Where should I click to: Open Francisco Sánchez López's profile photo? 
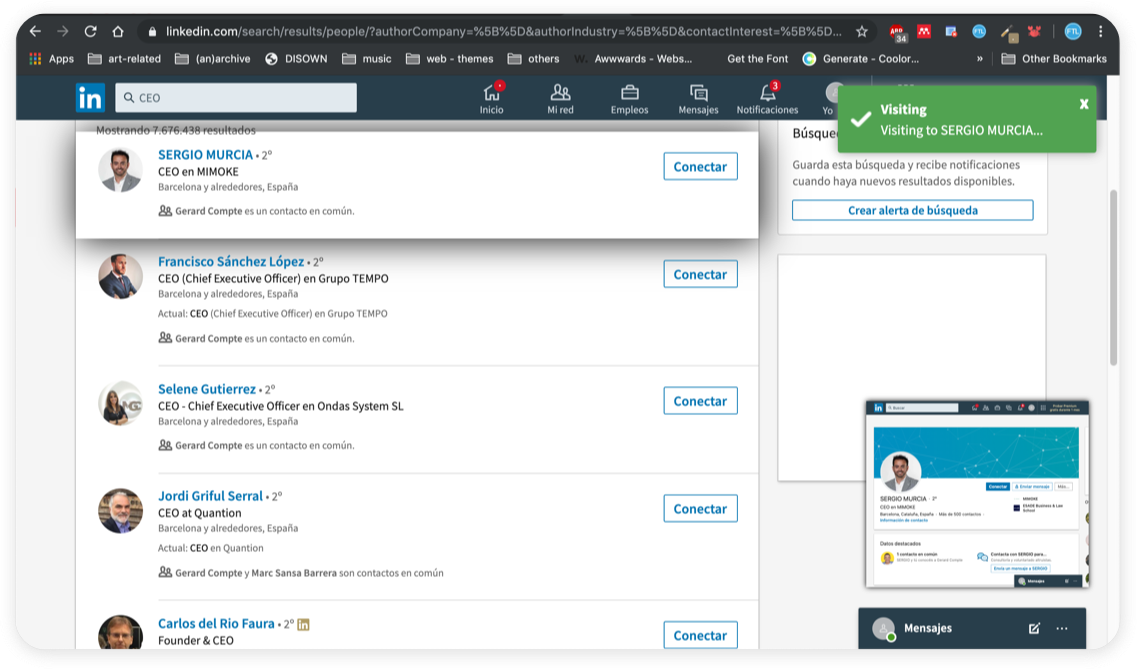point(120,276)
